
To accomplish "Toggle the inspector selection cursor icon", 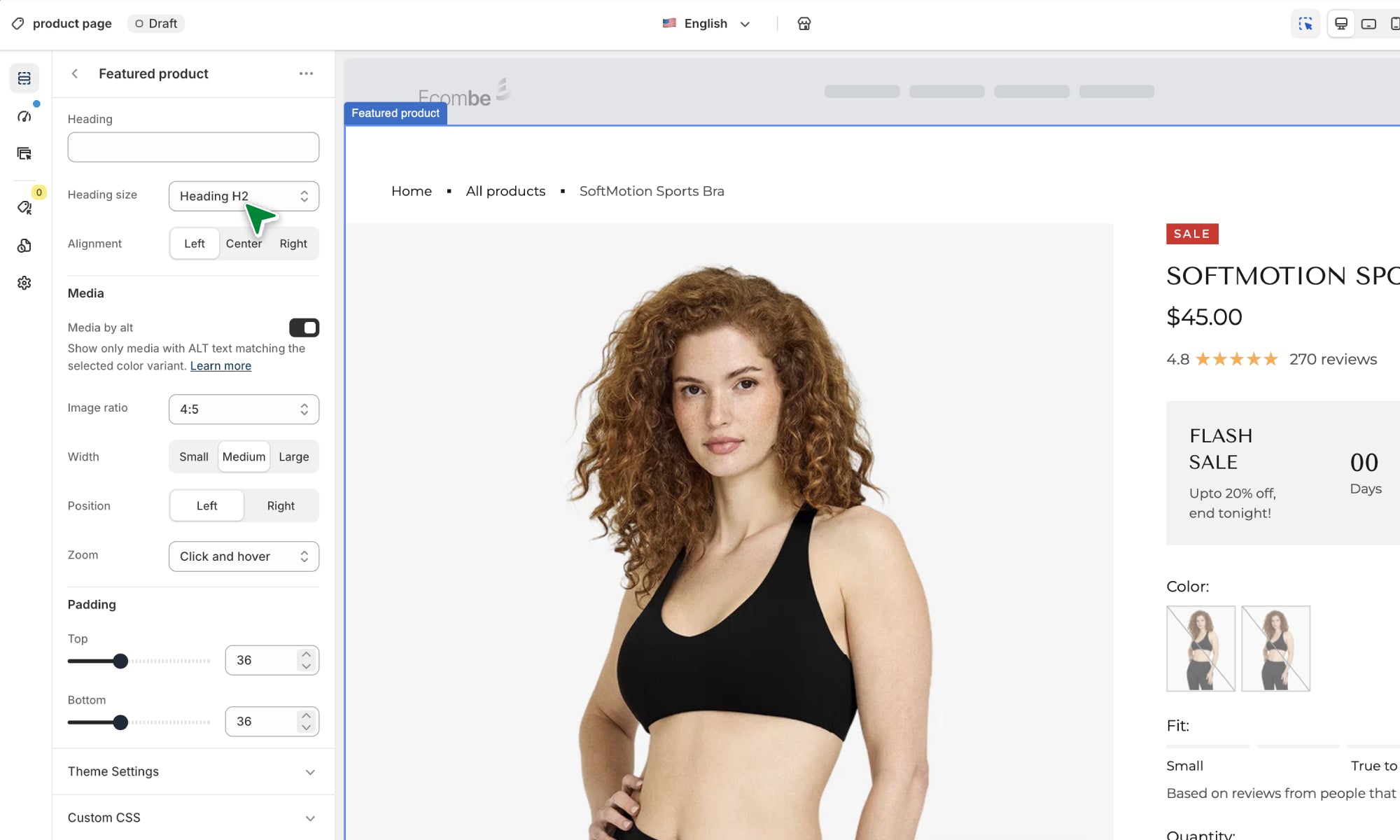I will coord(1305,24).
